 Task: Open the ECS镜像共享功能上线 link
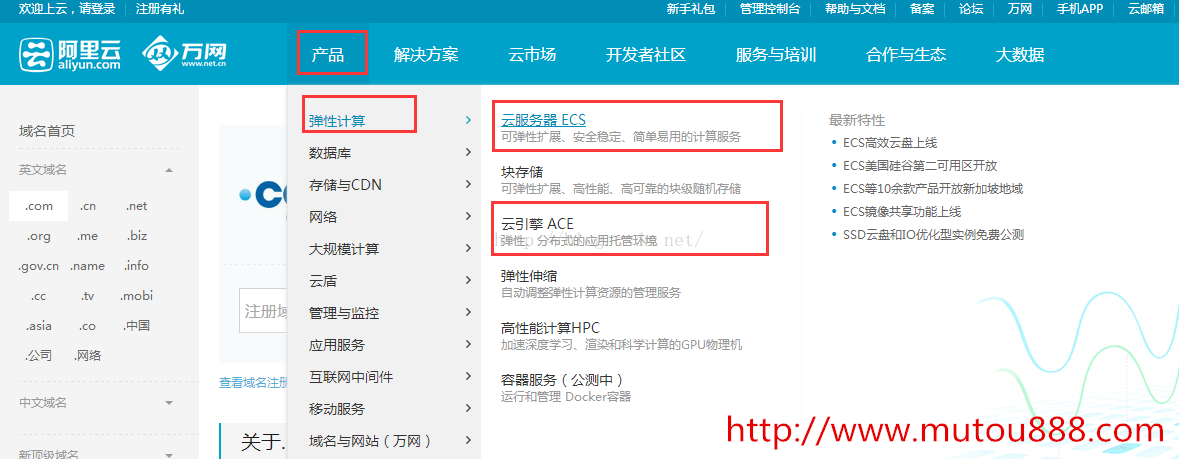902,212
